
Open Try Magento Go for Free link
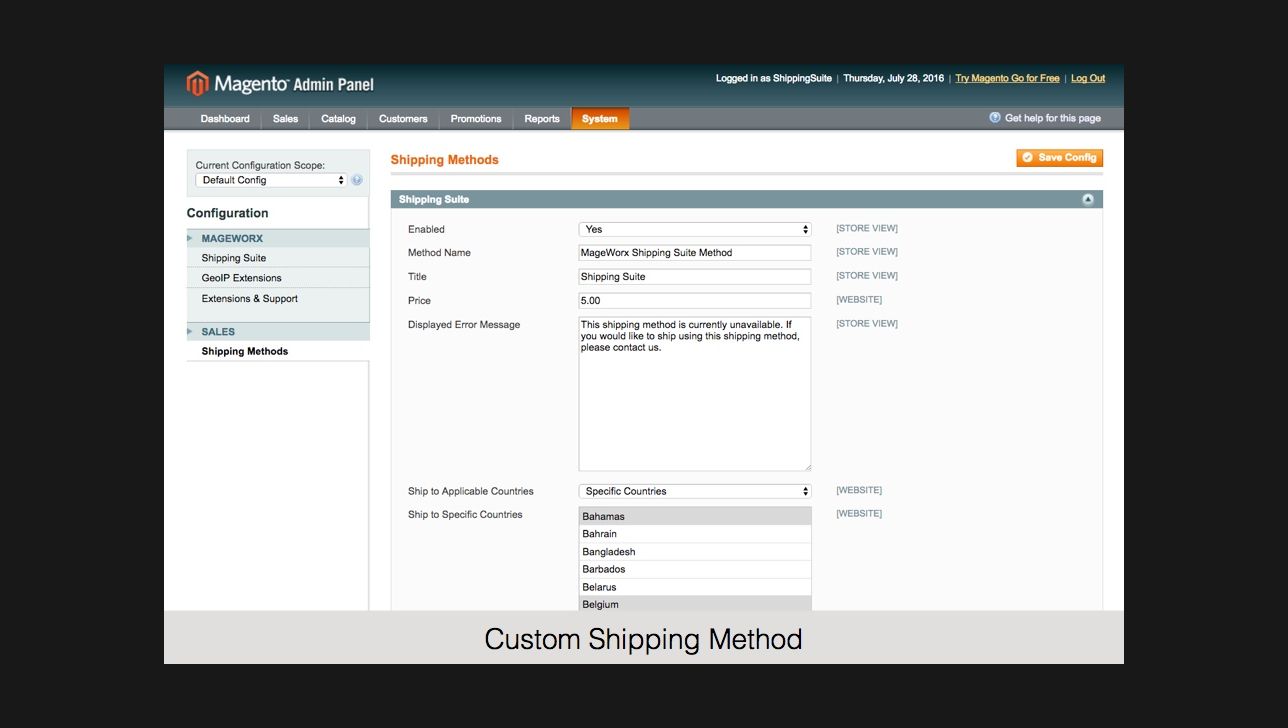[1007, 78]
